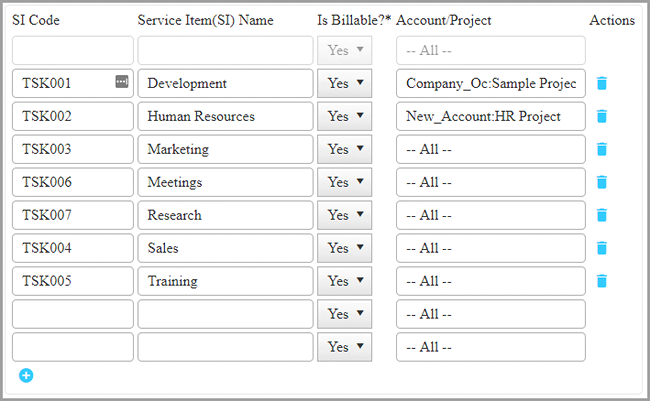The image size is (650, 401).
Task: Click the New_Account:HR Project field
Action: click(490, 117)
